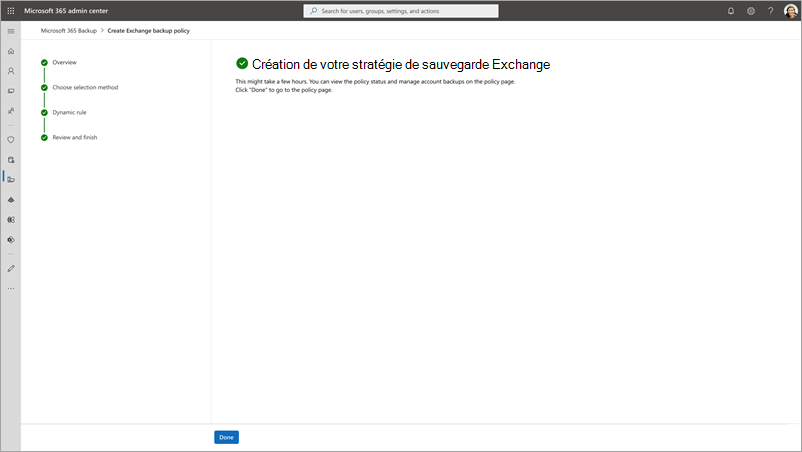The width and height of the screenshot is (802, 452).
Task: Go back to Microsoft 365 Backup breadcrumb
Action: coord(69,31)
